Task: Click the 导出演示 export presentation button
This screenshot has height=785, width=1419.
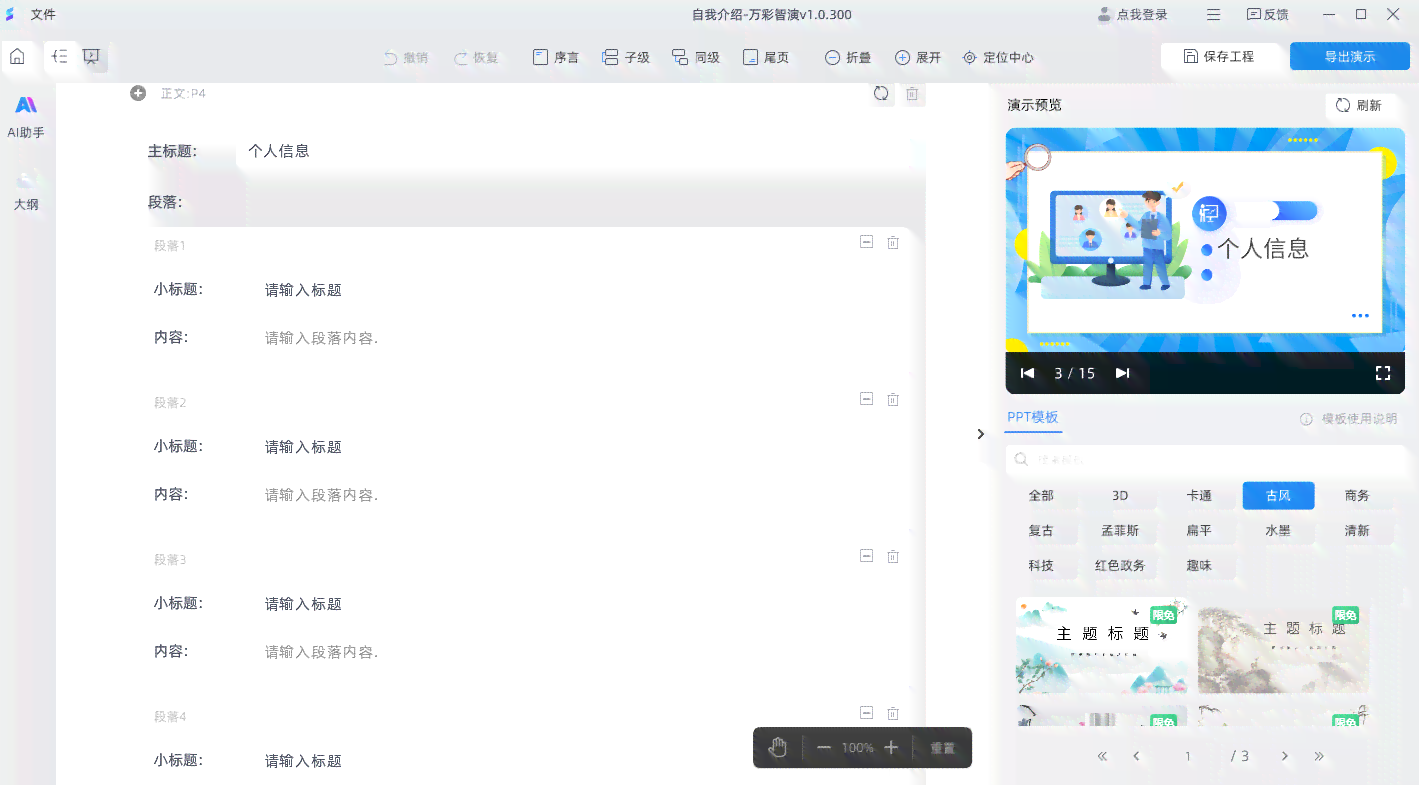Action: pyautogui.click(x=1350, y=56)
